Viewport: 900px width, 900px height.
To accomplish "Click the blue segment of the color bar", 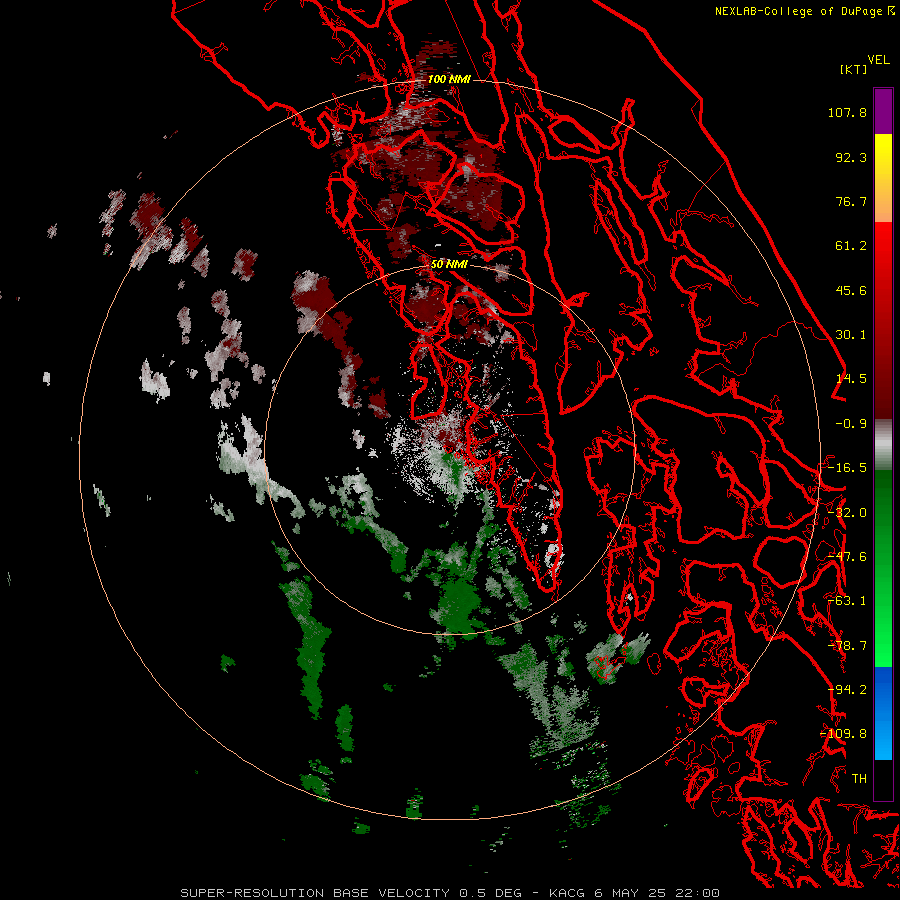I will (883, 713).
